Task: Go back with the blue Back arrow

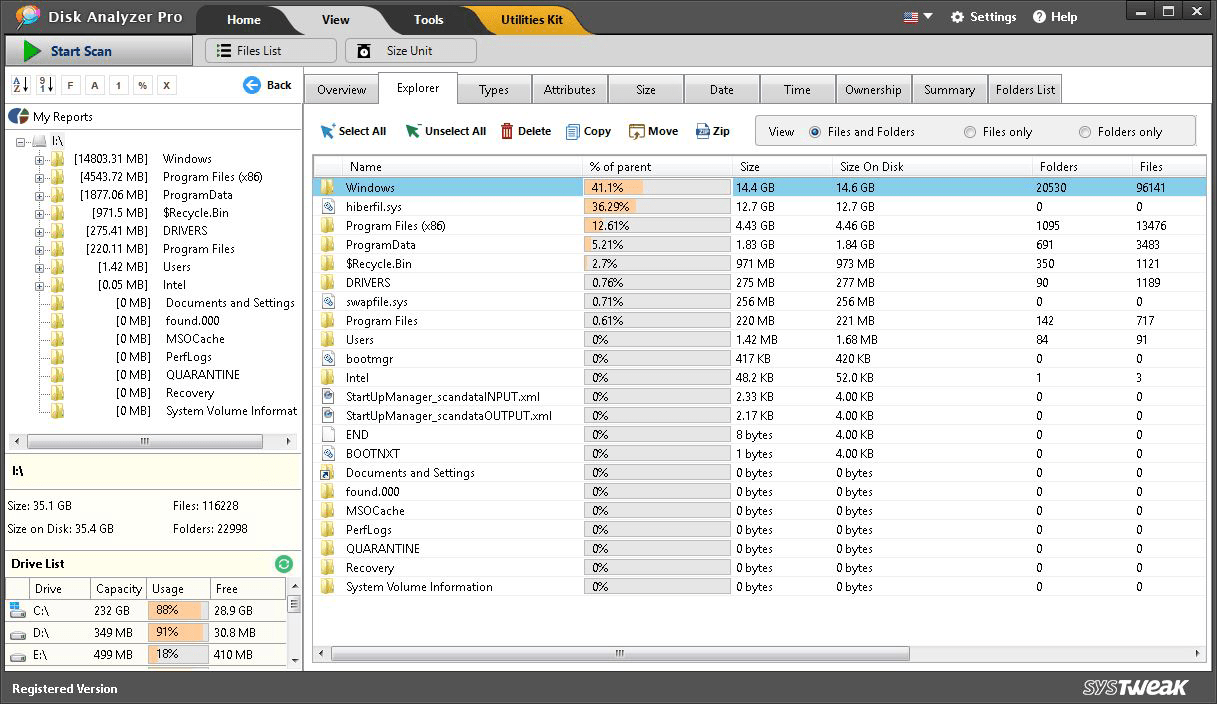Action: tap(252, 85)
